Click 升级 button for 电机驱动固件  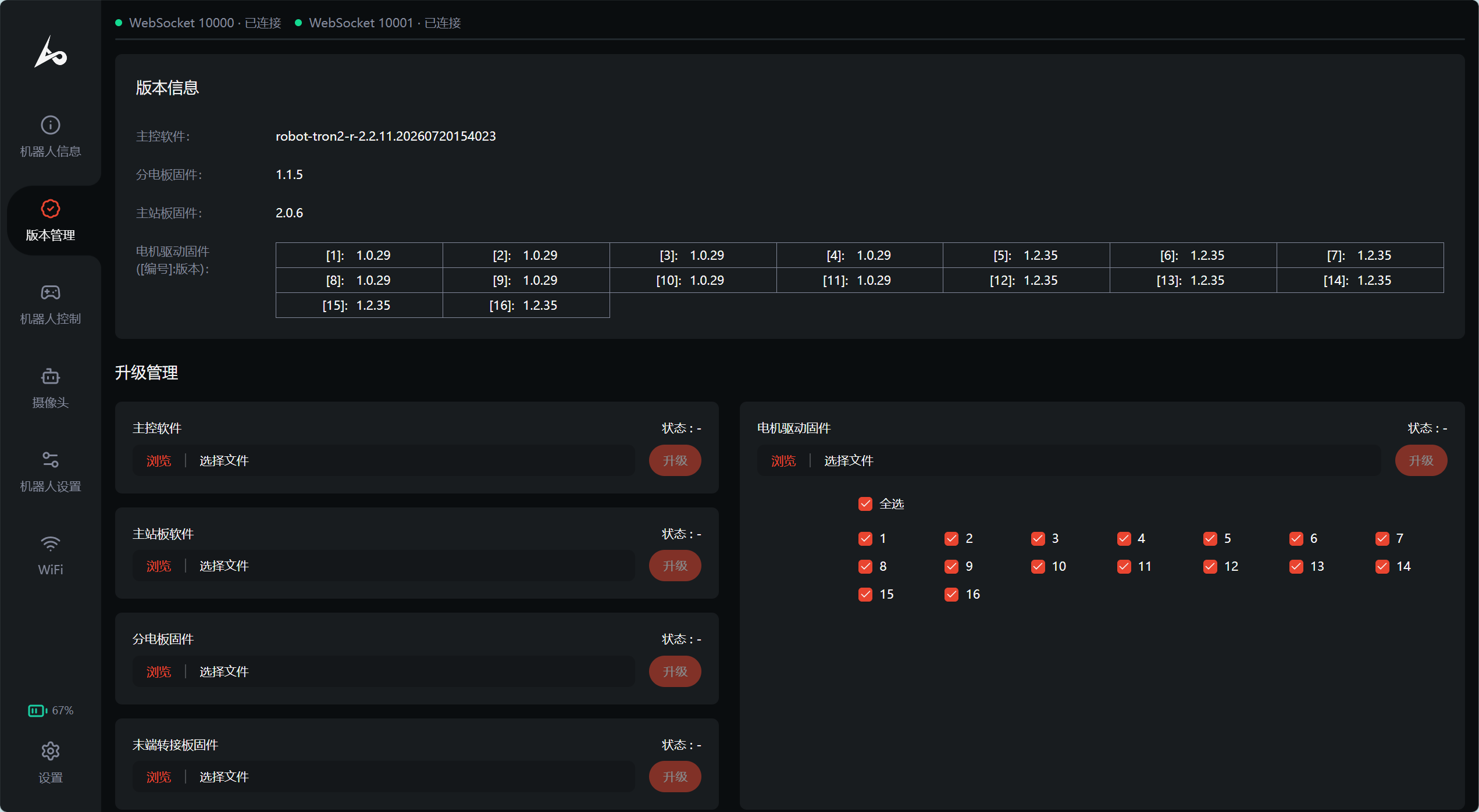[x=1421, y=460]
